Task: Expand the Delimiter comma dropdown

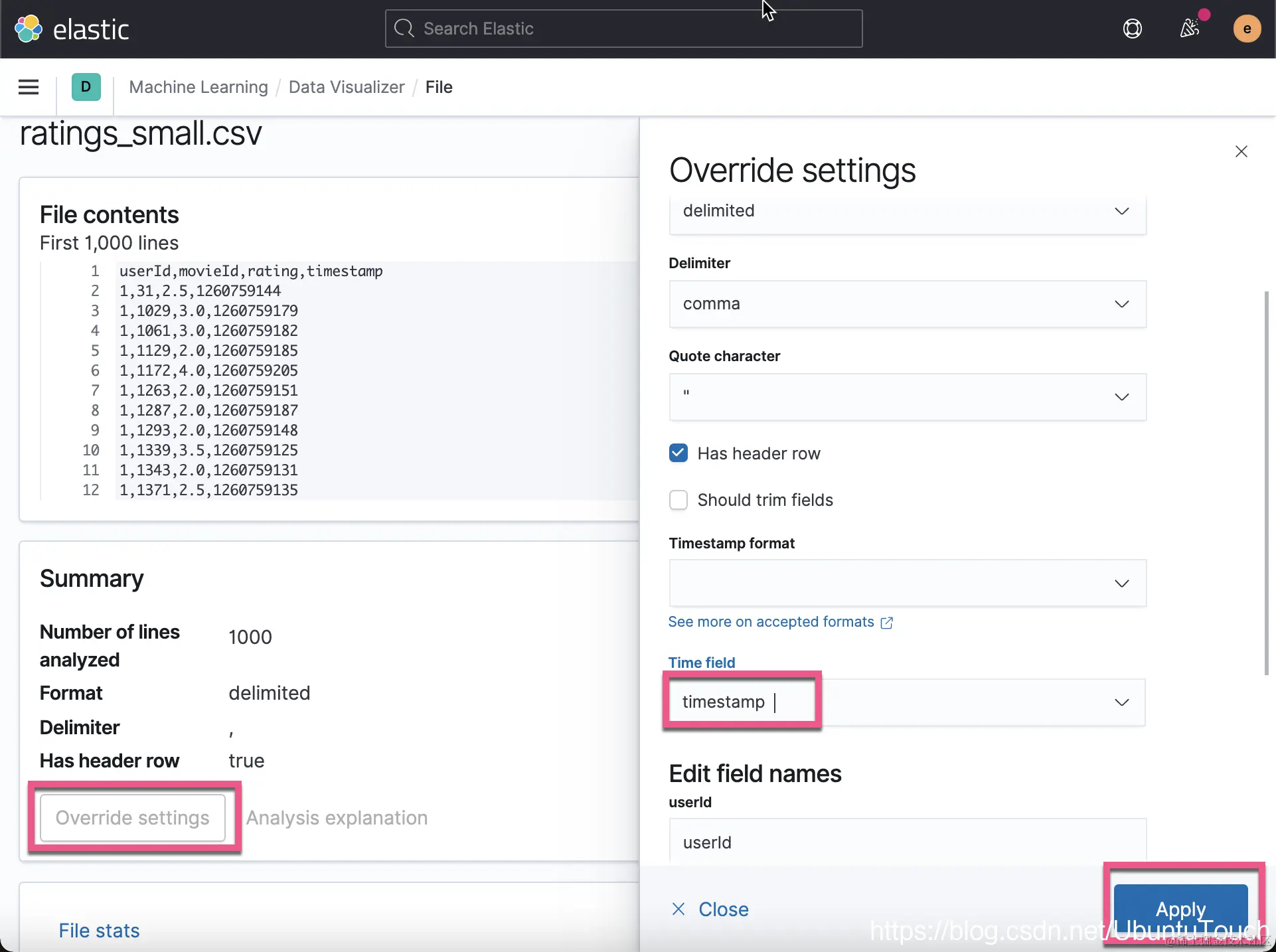Action: pyautogui.click(x=907, y=304)
